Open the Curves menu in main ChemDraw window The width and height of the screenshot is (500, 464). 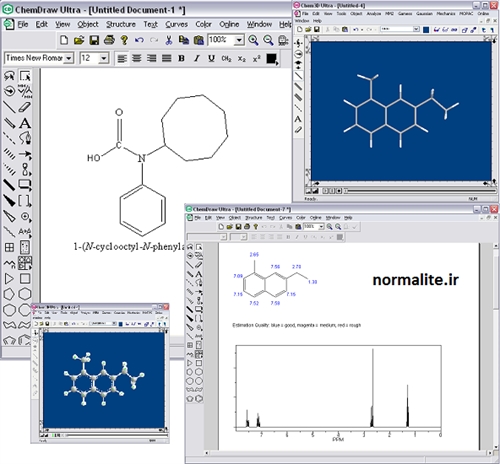point(177,24)
